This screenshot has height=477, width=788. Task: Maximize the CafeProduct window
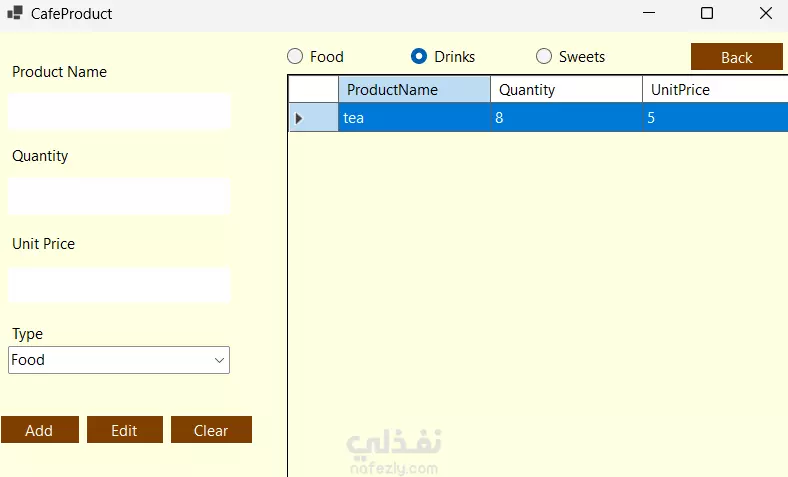(707, 14)
